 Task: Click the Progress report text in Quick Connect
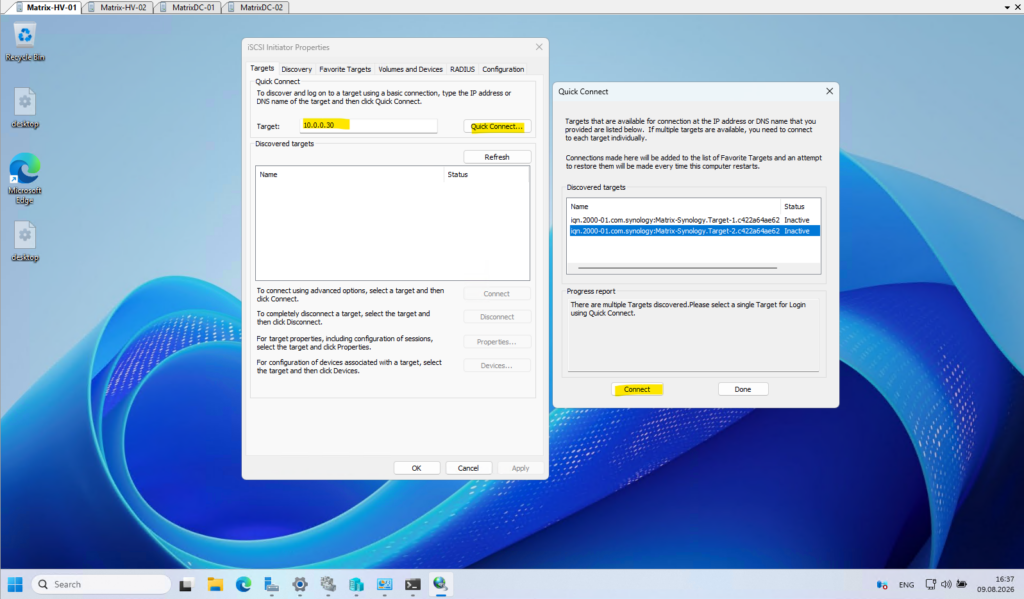(x=688, y=309)
